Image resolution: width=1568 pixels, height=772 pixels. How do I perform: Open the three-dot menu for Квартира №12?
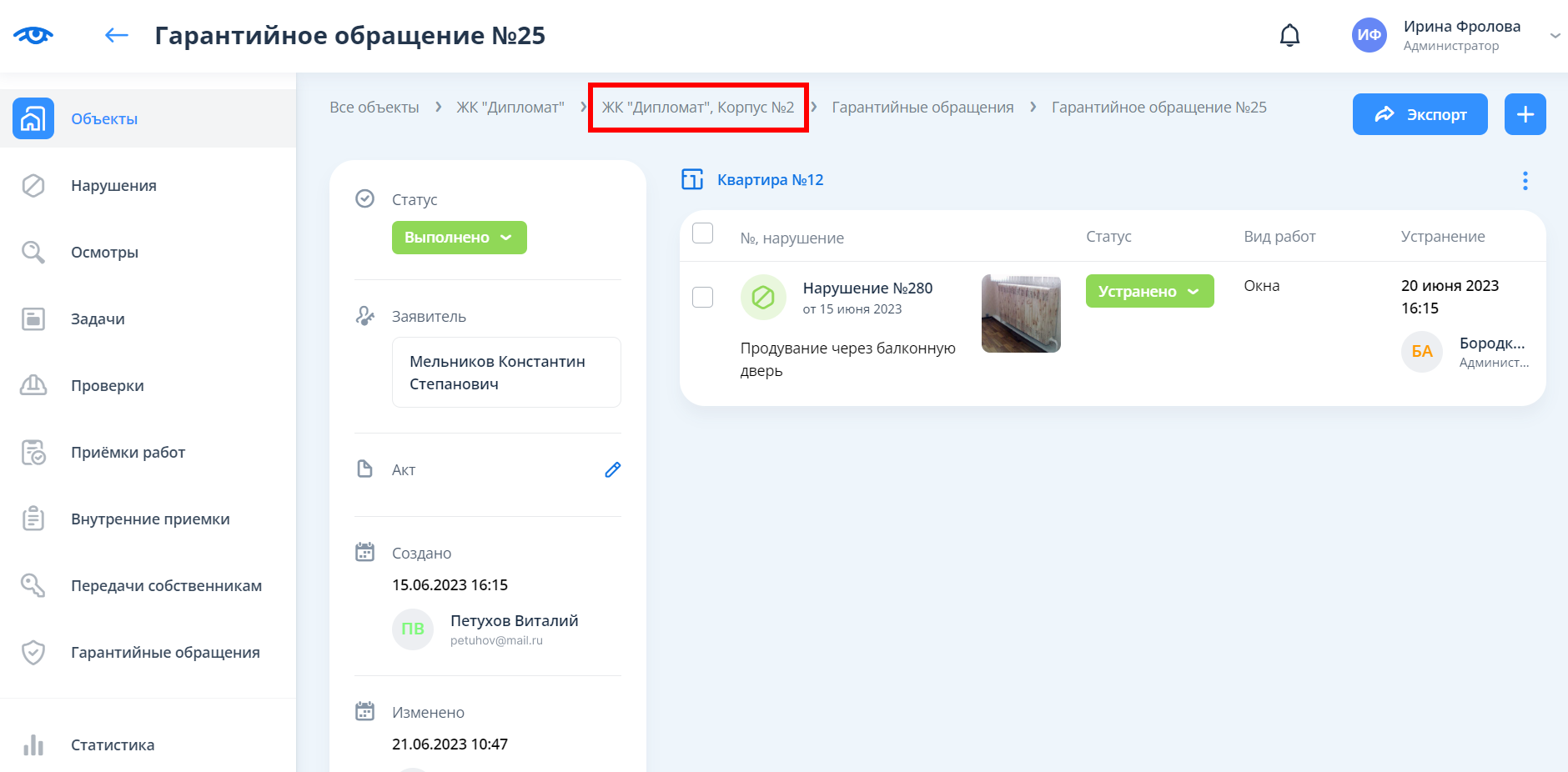pos(1525,181)
